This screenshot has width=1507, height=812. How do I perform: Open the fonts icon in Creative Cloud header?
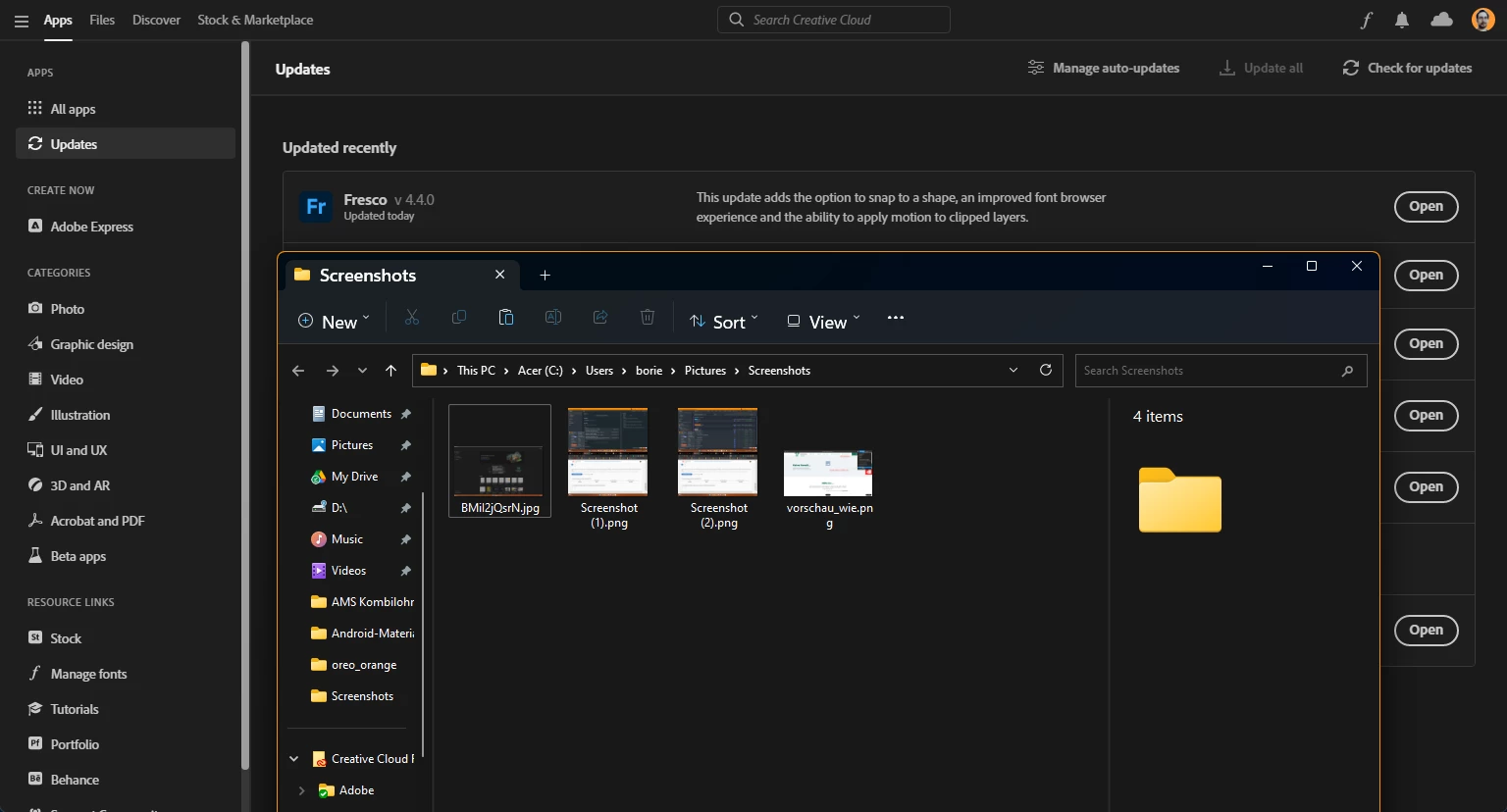(1366, 20)
